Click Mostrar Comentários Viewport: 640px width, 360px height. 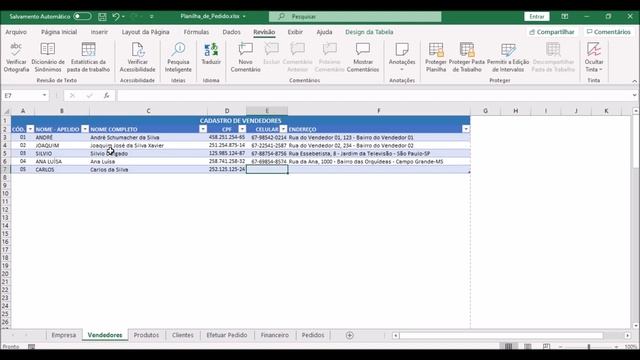click(x=363, y=57)
